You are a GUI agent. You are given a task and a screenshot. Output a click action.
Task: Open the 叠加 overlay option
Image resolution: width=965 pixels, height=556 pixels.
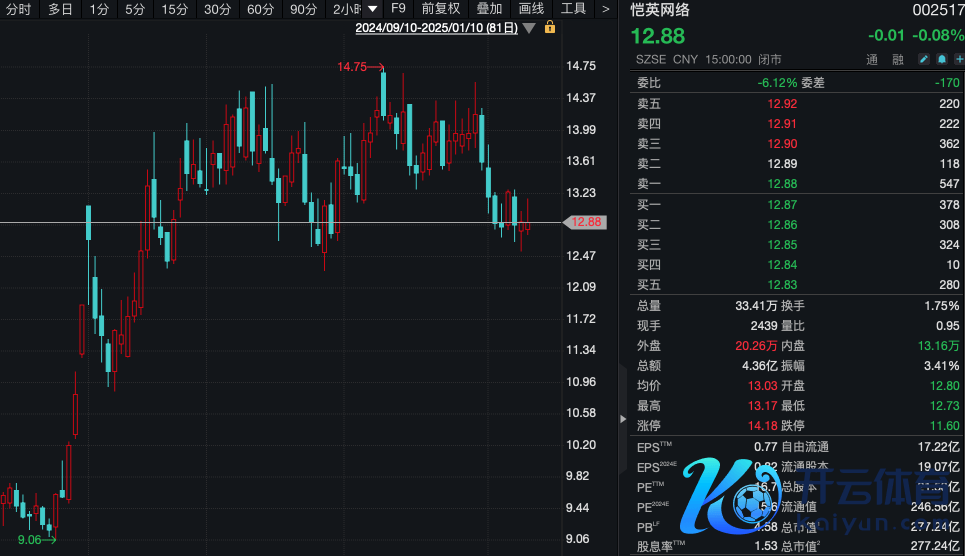pos(489,9)
